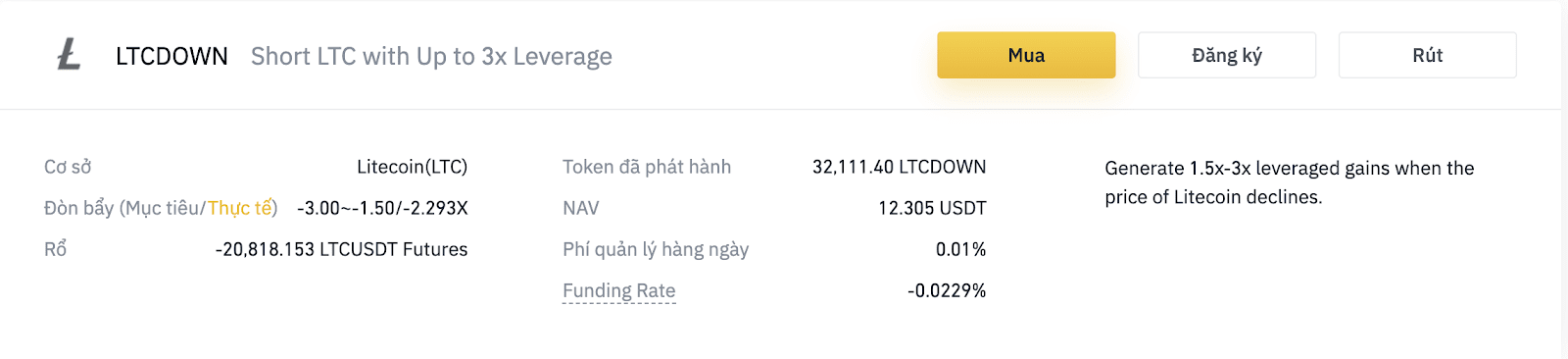Click the 0.01% daily management fee value
1568x359 pixels.
click(x=960, y=249)
